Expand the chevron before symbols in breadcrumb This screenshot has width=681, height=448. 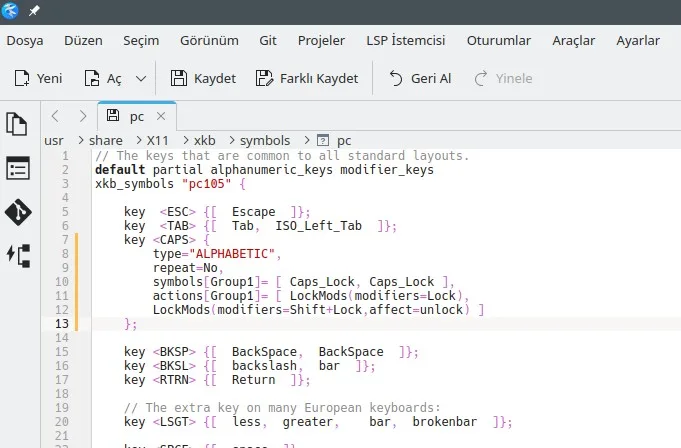click(232, 140)
